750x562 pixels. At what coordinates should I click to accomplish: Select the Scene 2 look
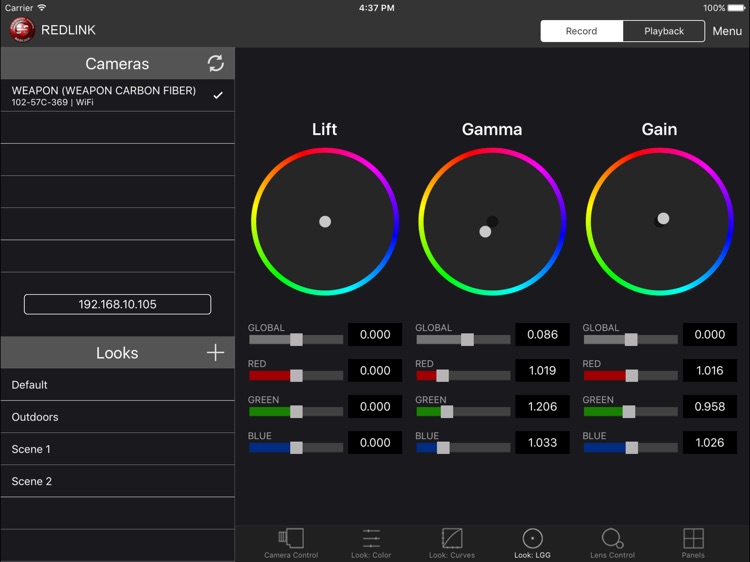[117, 481]
